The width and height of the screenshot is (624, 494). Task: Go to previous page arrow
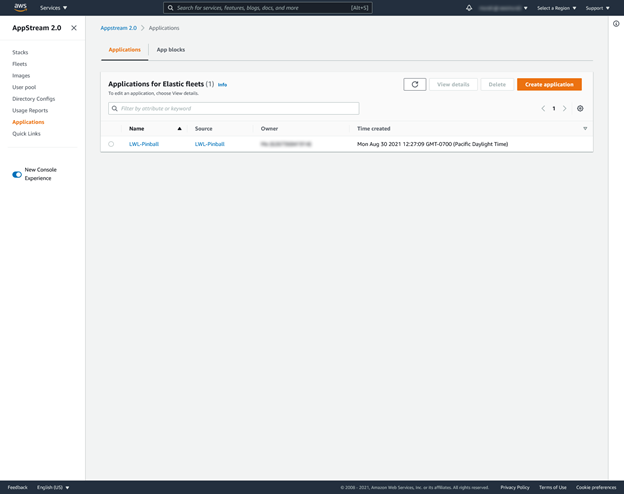tap(543, 108)
